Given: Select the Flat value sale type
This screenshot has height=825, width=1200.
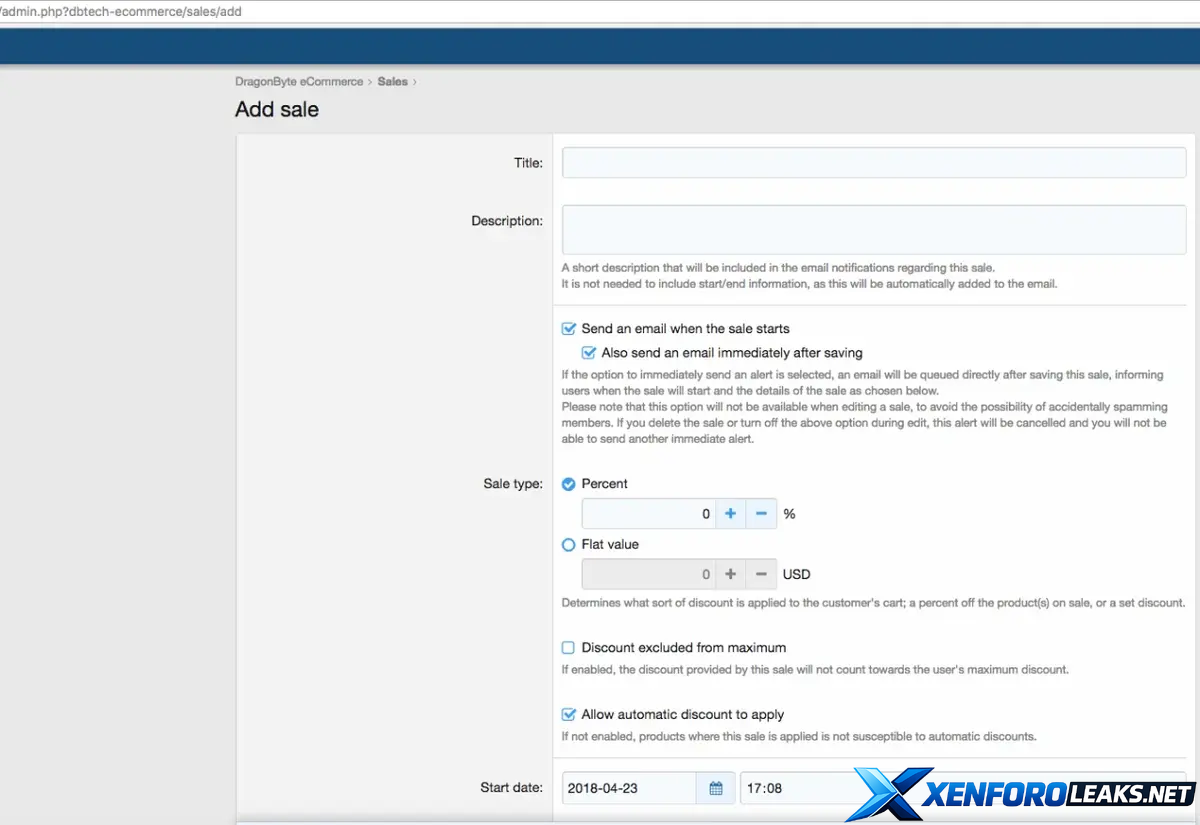Looking at the screenshot, I should point(569,545).
